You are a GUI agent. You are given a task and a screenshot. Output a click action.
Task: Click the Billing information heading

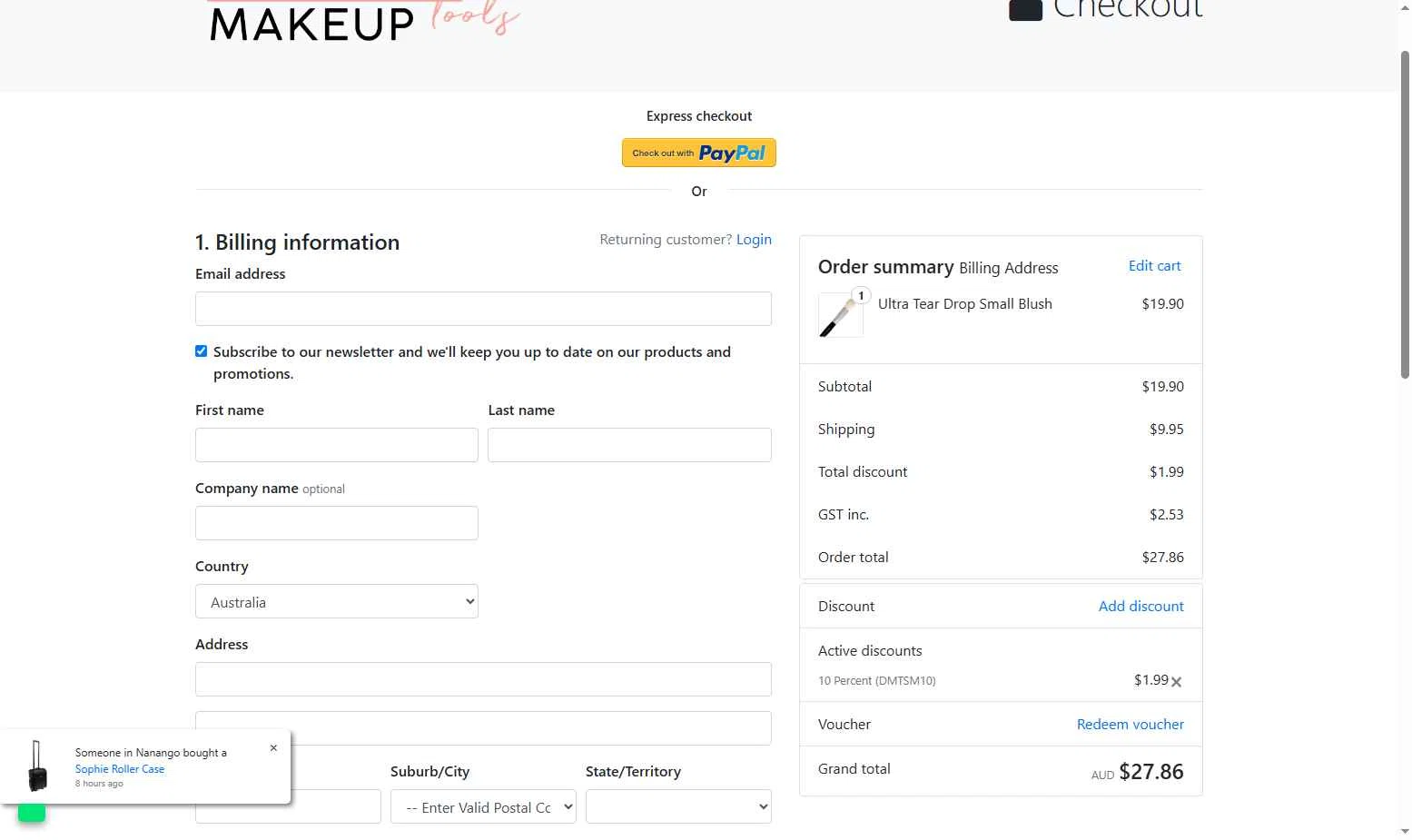(x=298, y=242)
